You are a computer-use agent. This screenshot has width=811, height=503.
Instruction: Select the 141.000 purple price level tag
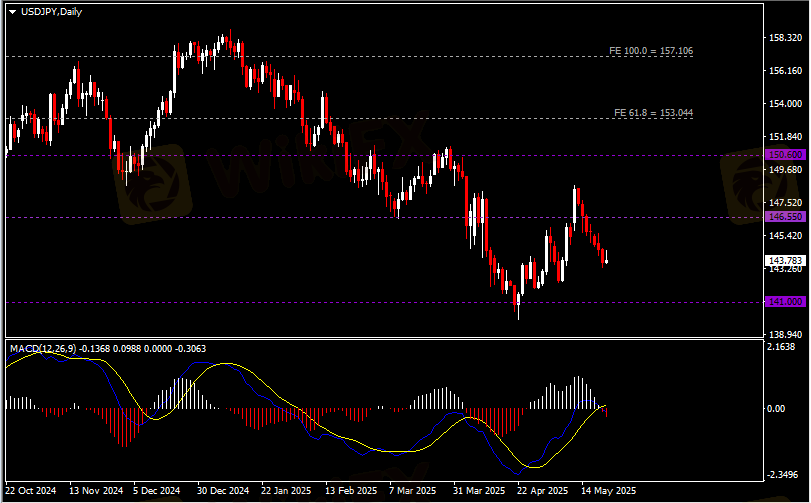point(785,301)
